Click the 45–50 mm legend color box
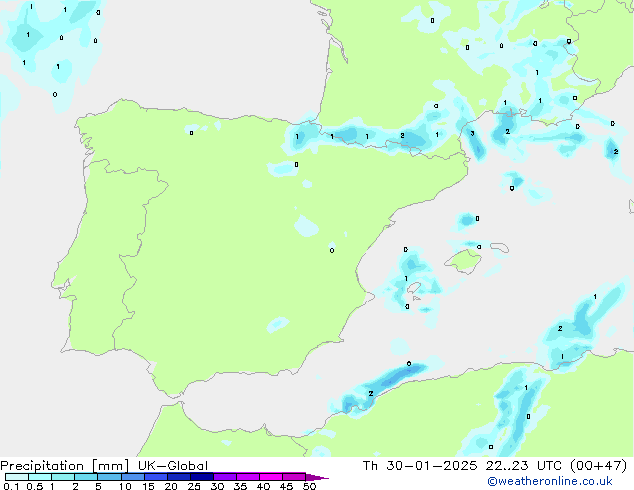634x490 pixels. pos(294,477)
